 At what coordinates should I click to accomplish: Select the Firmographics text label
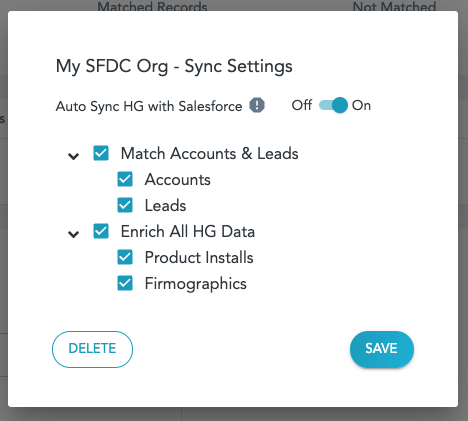tap(196, 284)
